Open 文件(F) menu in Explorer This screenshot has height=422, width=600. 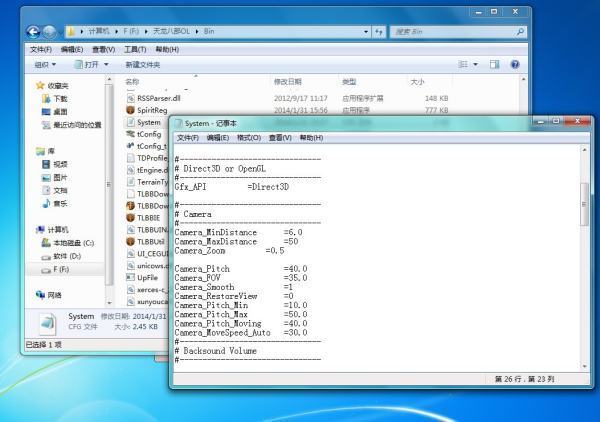pyautogui.click(x=41, y=49)
